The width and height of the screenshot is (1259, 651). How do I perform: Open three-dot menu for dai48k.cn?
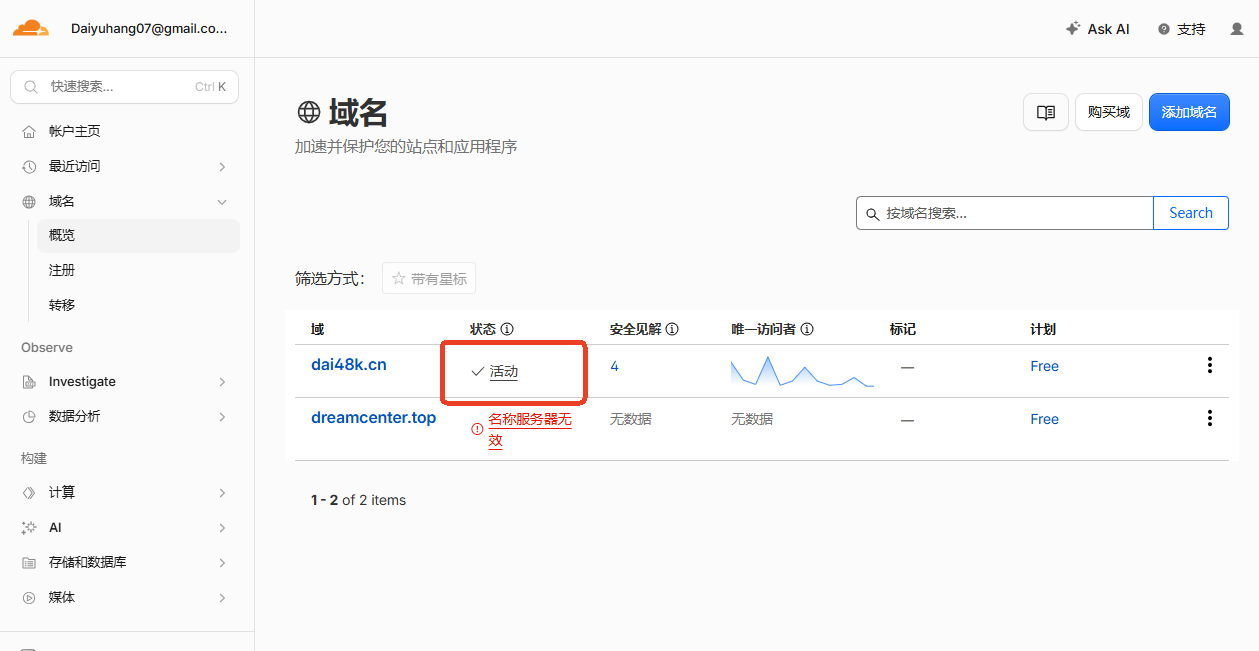tap(1210, 365)
